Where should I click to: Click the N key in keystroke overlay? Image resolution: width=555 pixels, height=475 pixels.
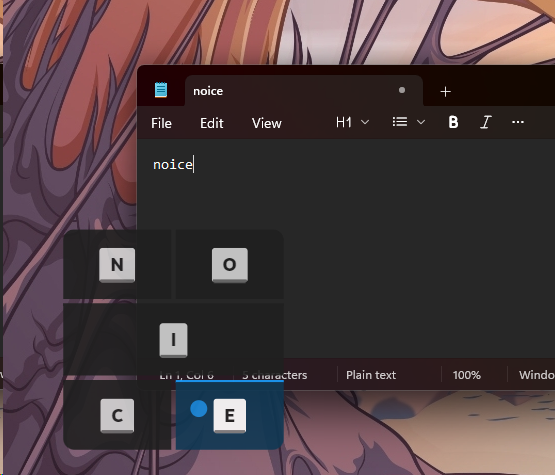coord(117,265)
